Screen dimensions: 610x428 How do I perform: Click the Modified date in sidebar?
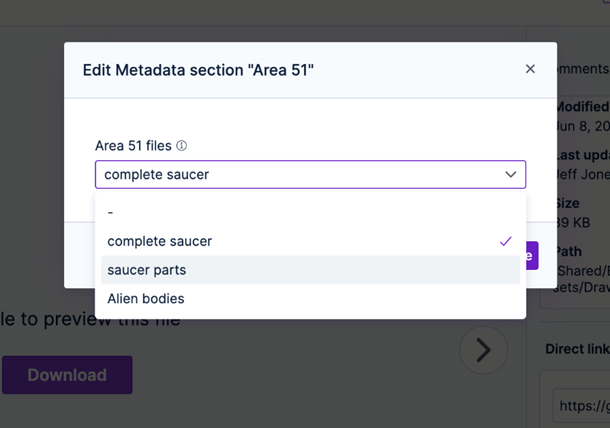click(x=582, y=126)
